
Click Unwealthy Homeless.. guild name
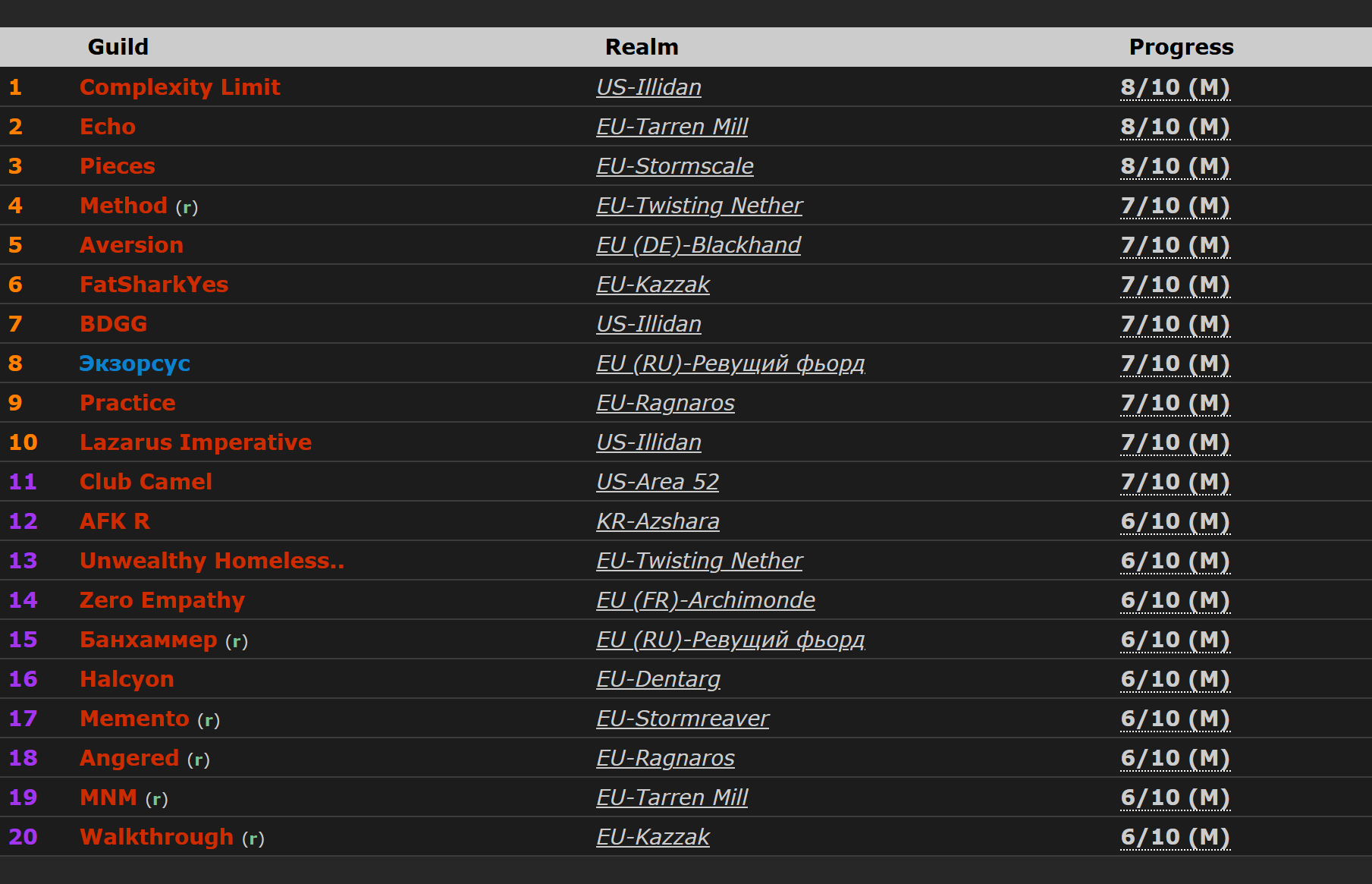coord(212,561)
